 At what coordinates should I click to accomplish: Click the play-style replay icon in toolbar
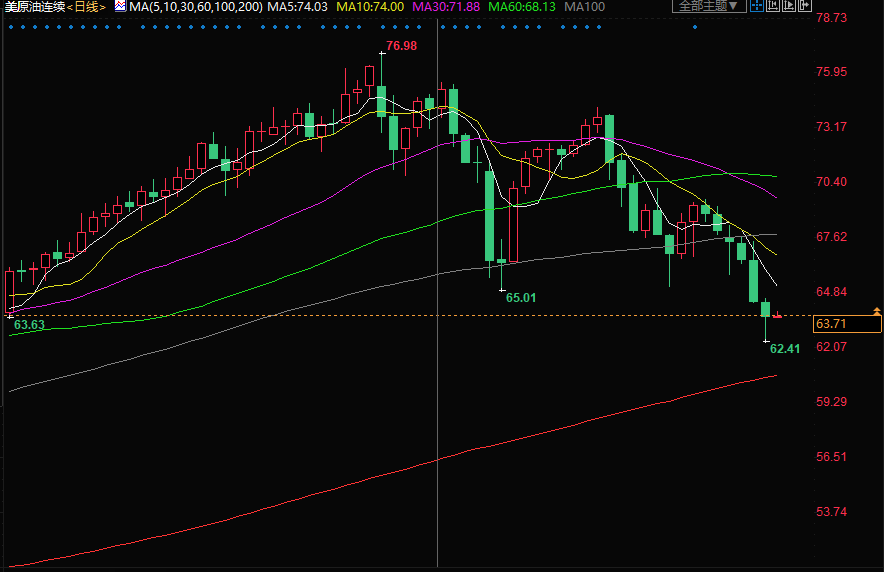788,6
